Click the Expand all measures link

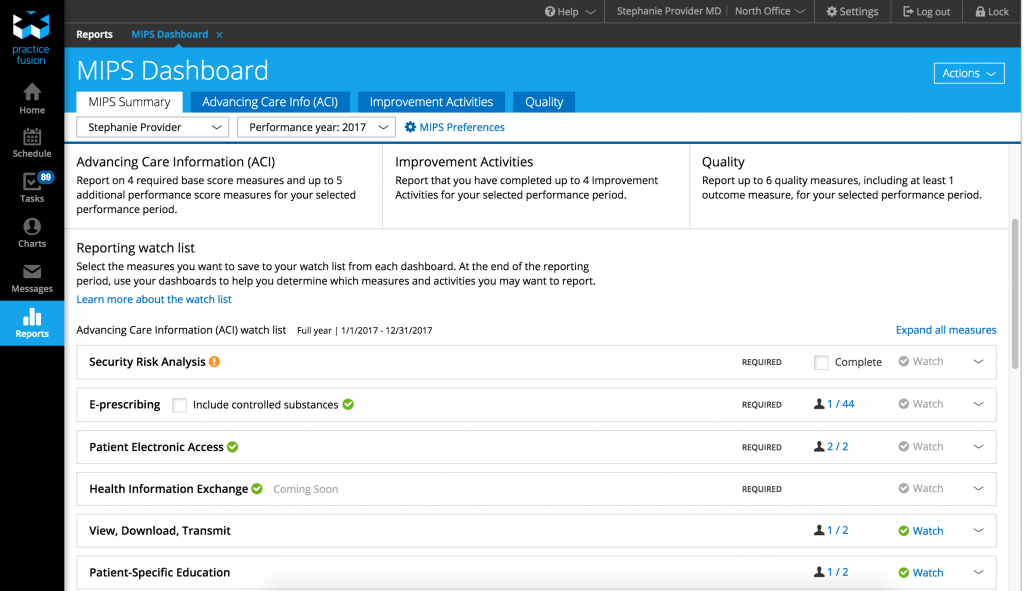946,330
